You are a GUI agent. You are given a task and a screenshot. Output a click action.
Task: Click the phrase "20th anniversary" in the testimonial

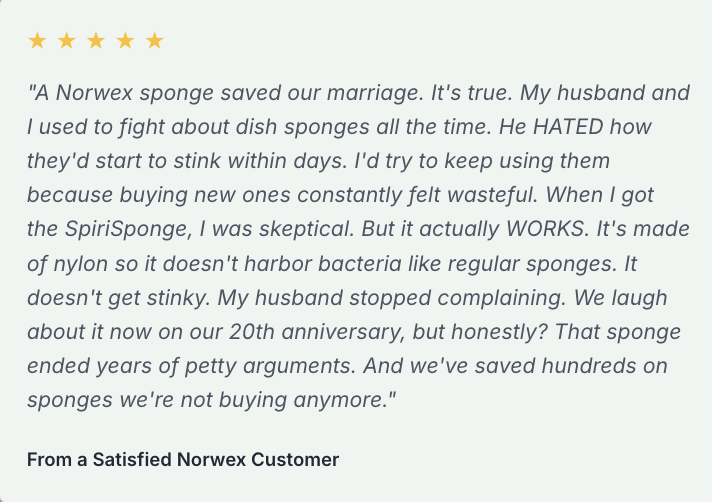point(315,331)
